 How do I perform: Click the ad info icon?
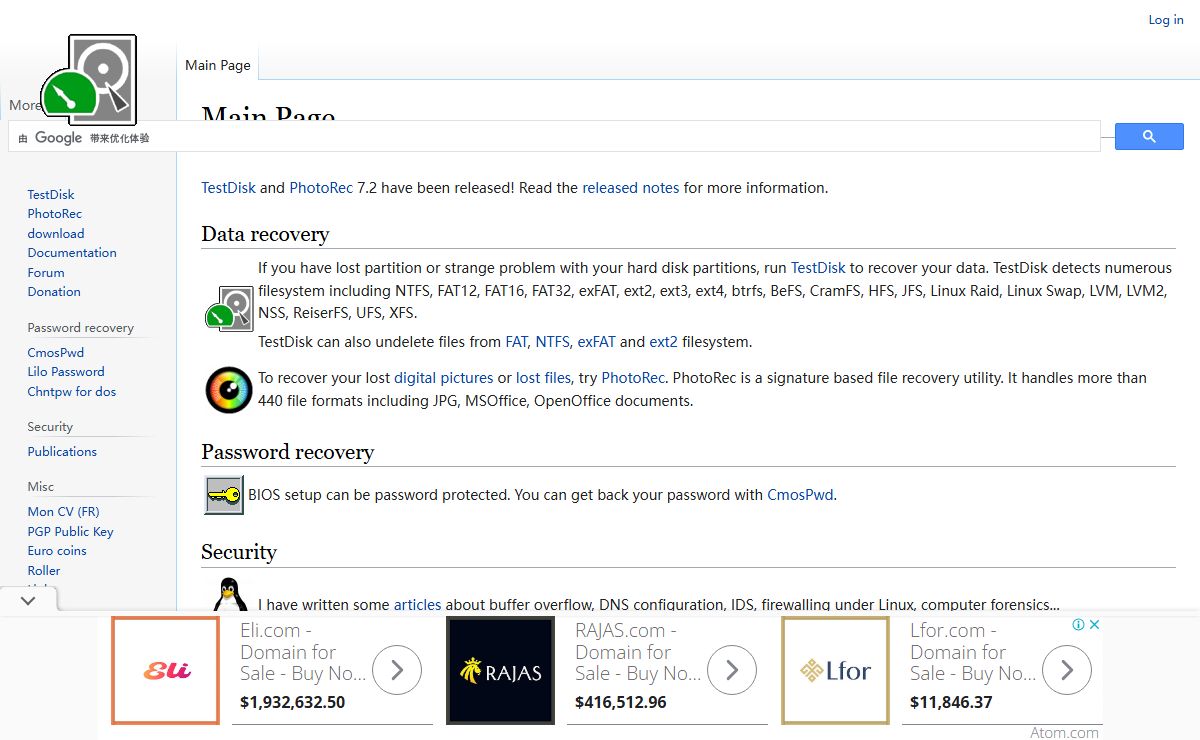(x=1079, y=624)
